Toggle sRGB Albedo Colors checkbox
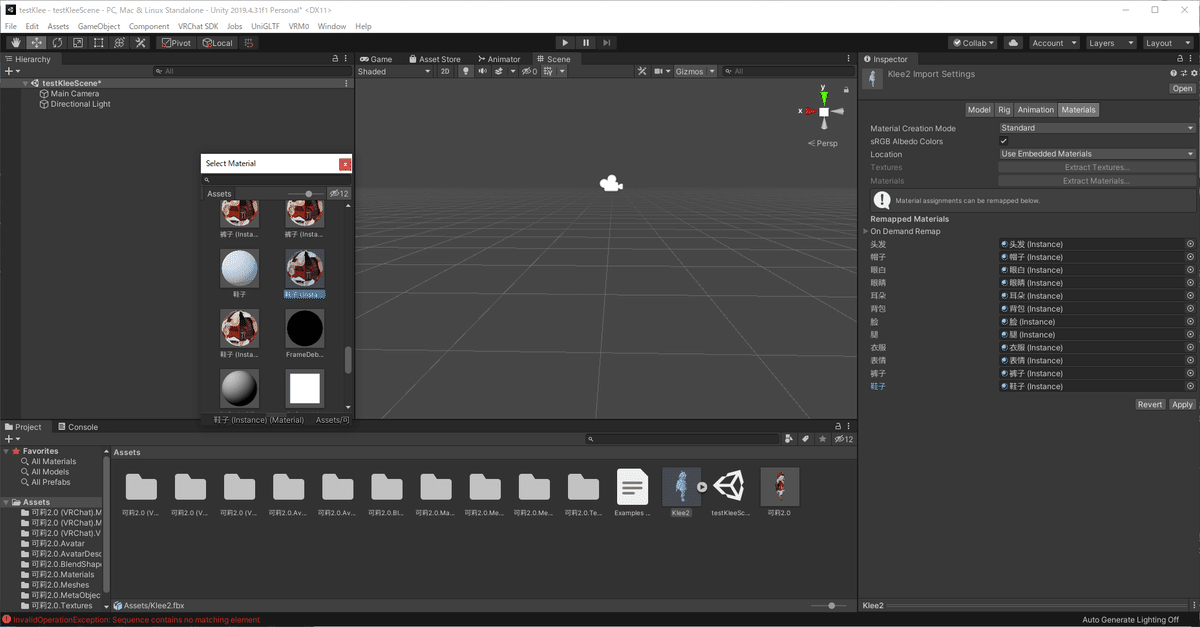 pyautogui.click(x=1004, y=141)
